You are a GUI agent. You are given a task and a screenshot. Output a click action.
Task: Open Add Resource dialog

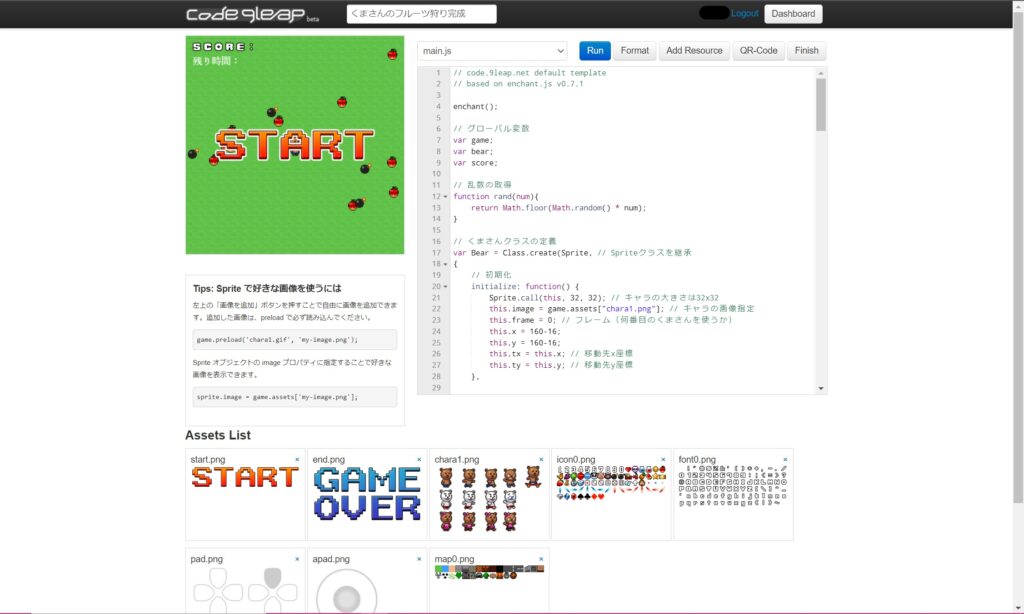tap(694, 51)
